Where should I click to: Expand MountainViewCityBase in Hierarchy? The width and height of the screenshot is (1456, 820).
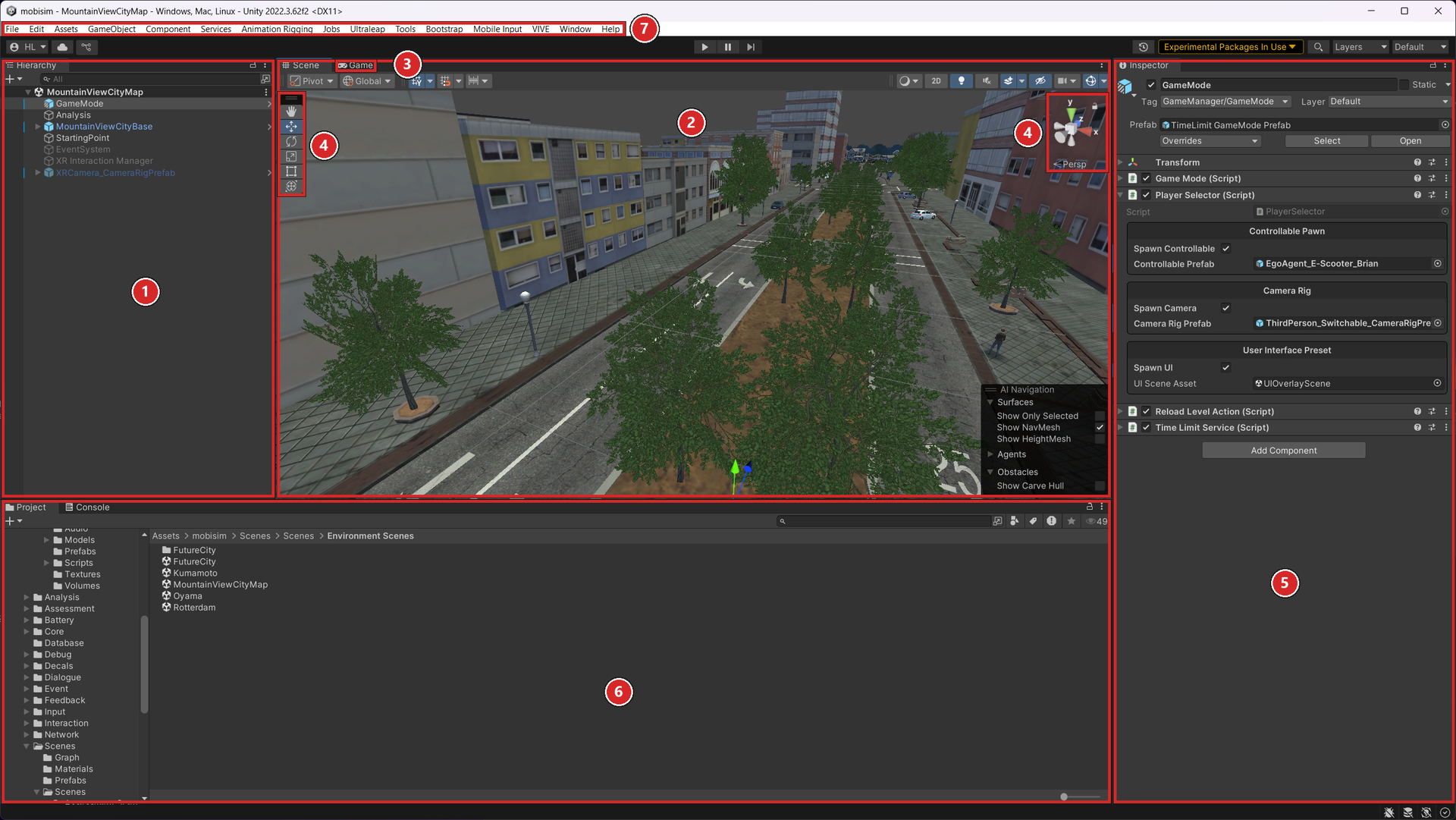[x=37, y=127]
